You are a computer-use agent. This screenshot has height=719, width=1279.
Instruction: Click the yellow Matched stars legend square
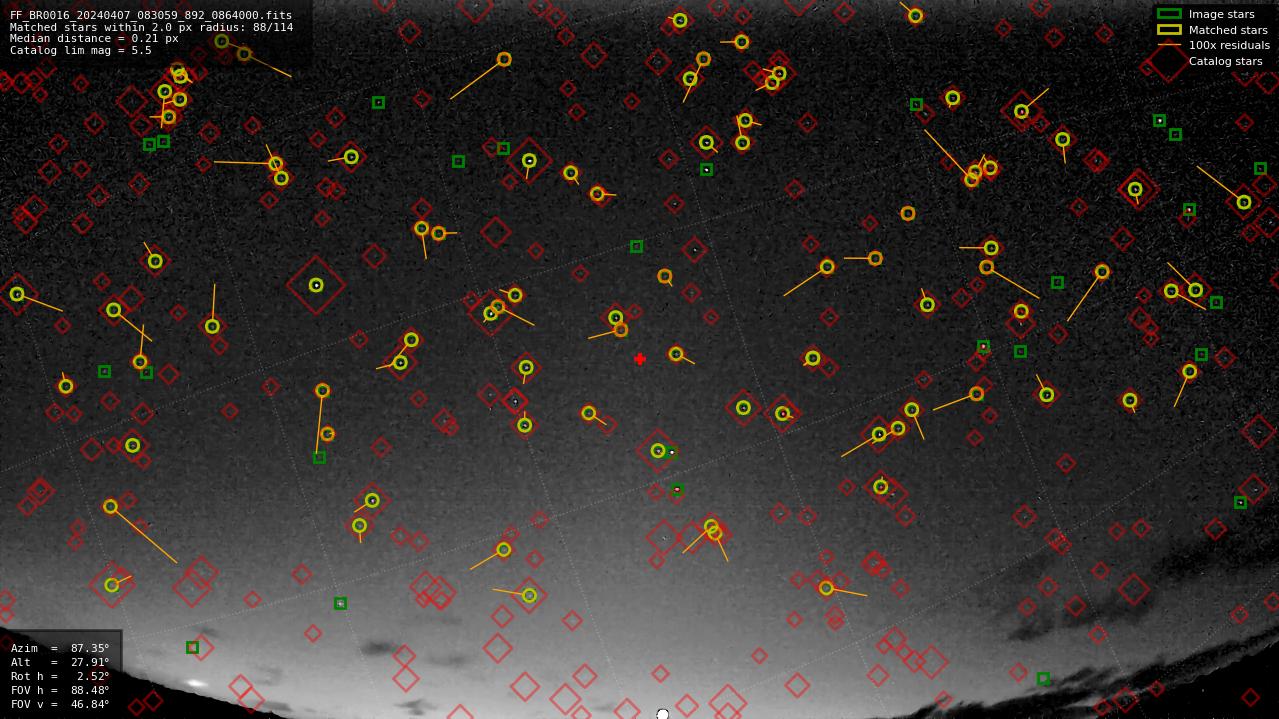pos(1169,30)
